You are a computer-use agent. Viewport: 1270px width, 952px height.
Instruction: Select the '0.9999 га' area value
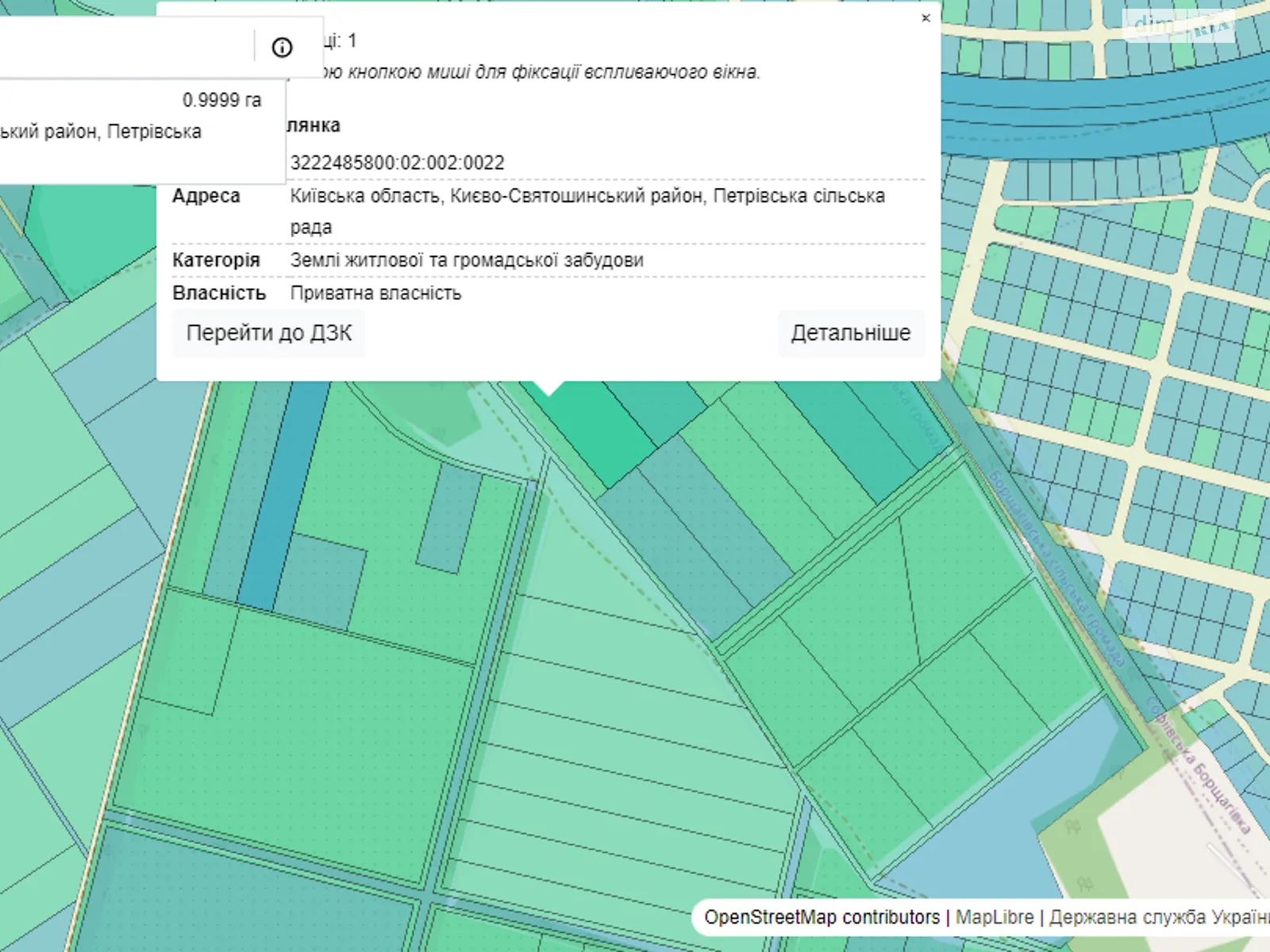221,100
